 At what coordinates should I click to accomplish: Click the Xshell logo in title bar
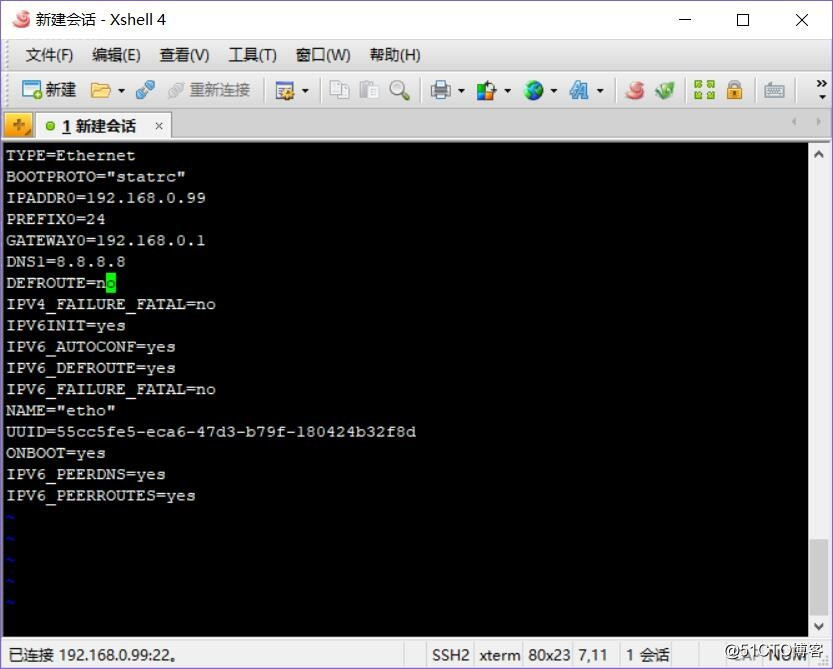pyautogui.click(x=21, y=20)
